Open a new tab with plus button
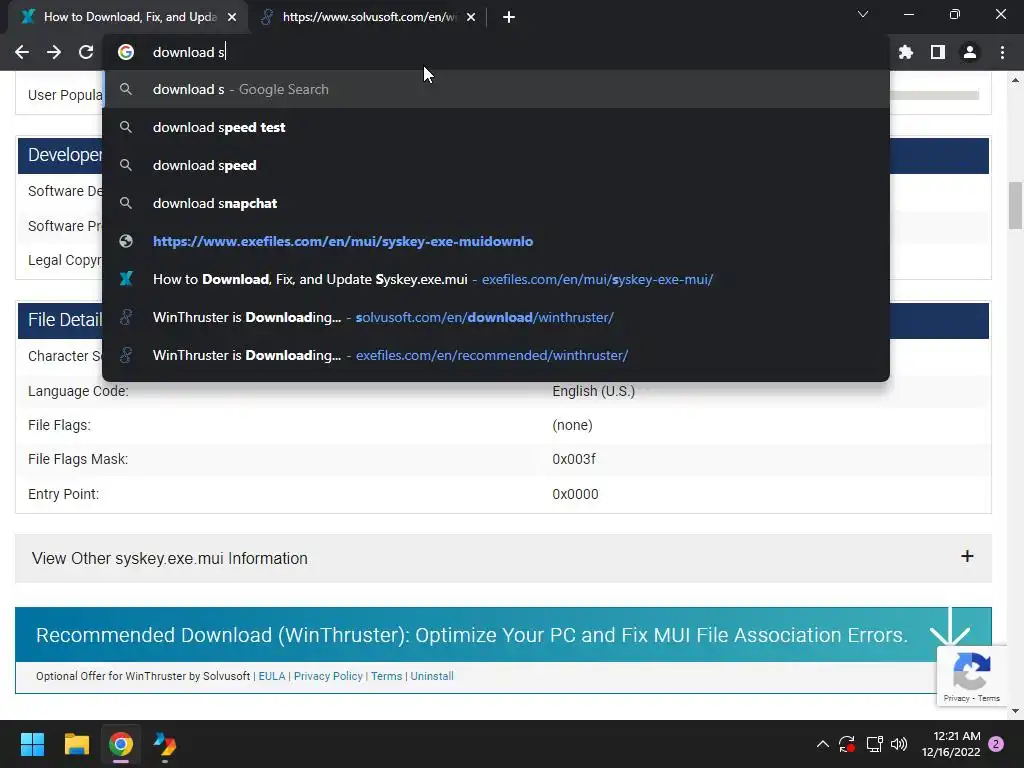 (x=509, y=17)
